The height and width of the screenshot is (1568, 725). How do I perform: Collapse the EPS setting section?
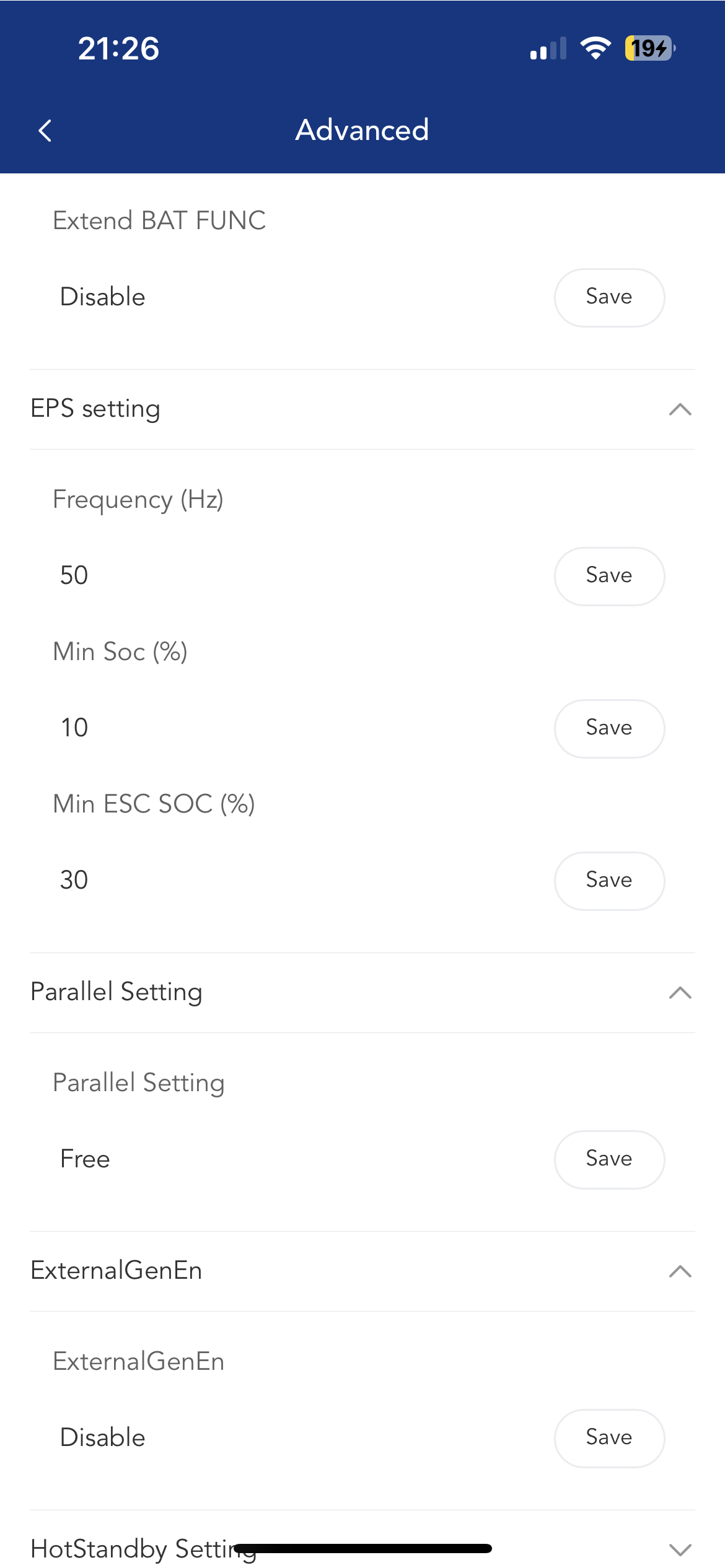(680, 409)
